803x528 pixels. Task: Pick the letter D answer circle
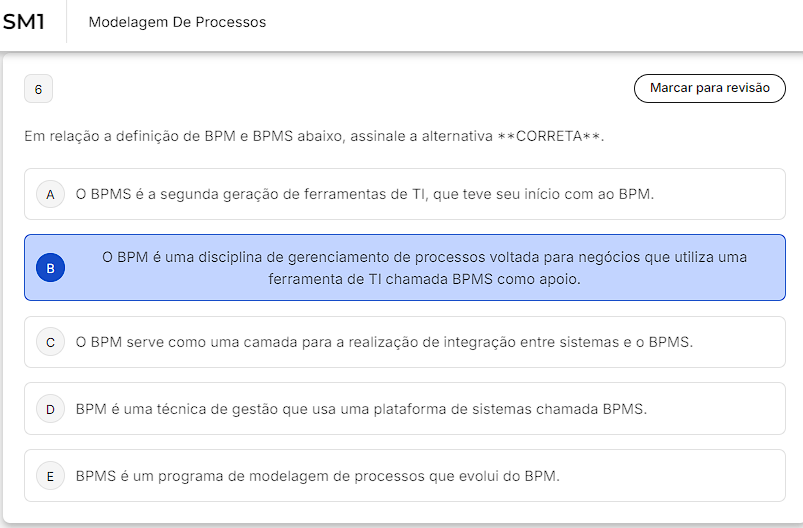[50, 409]
